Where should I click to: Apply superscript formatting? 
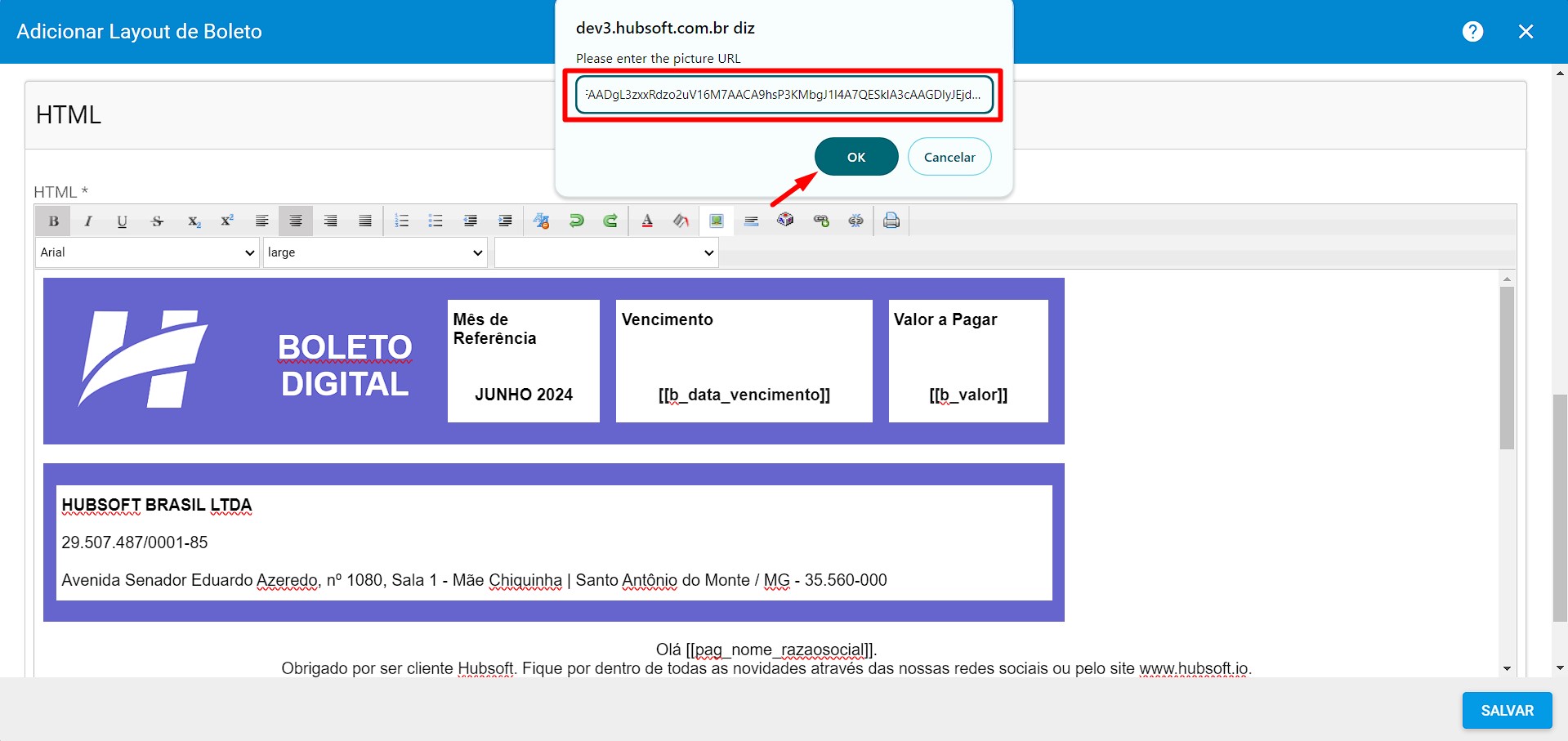tap(227, 221)
